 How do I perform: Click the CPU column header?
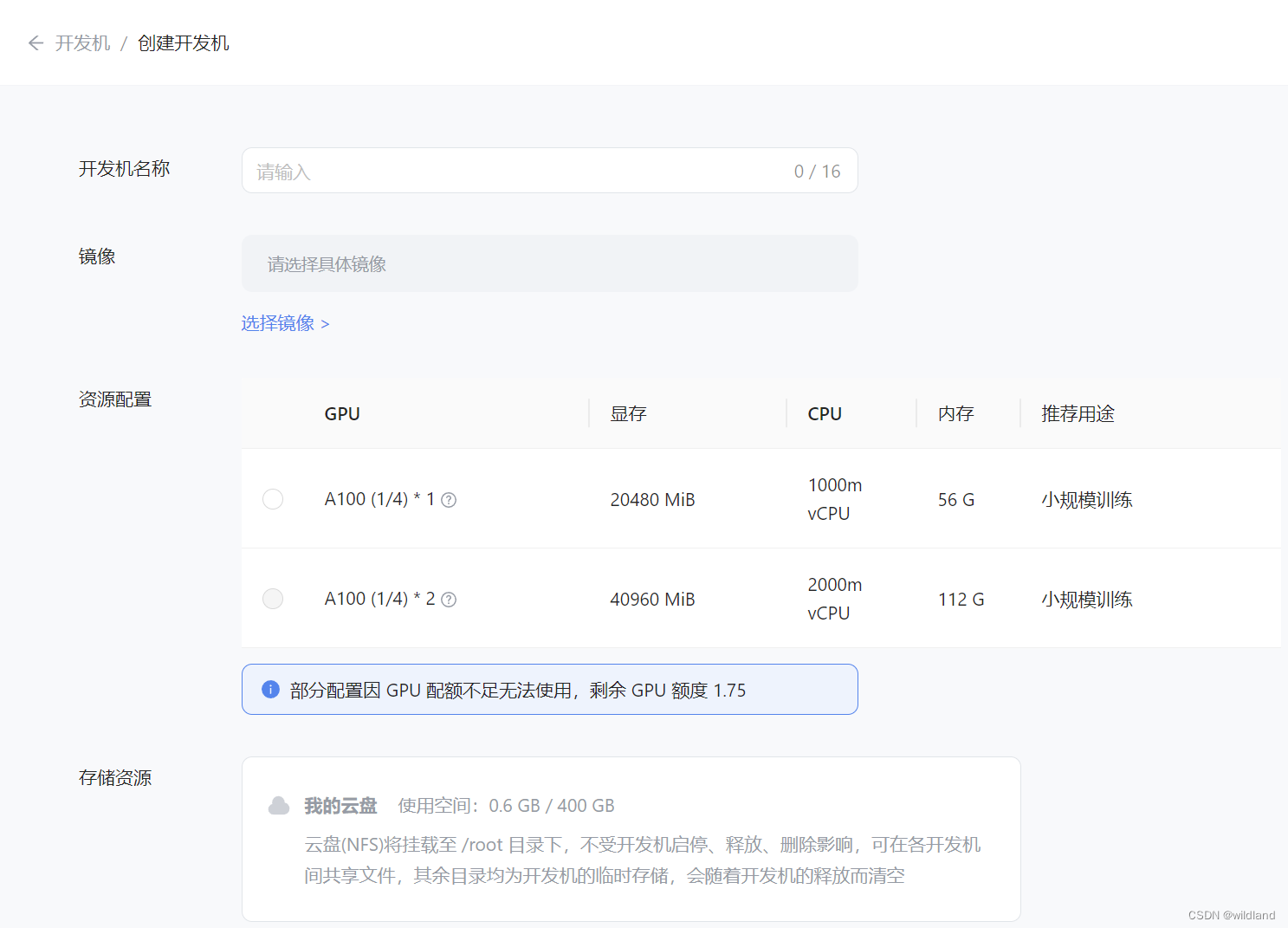825,414
